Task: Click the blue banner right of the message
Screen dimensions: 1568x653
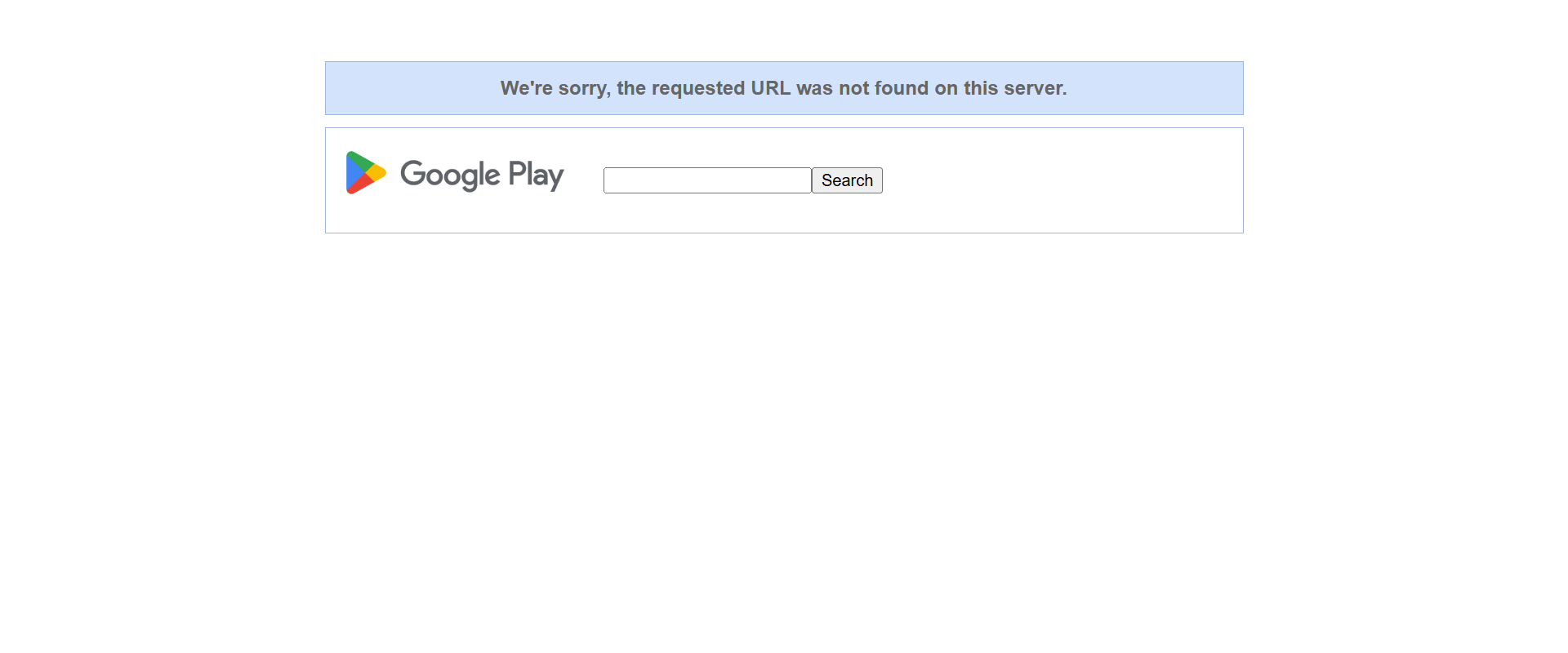Action: pos(1160,88)
